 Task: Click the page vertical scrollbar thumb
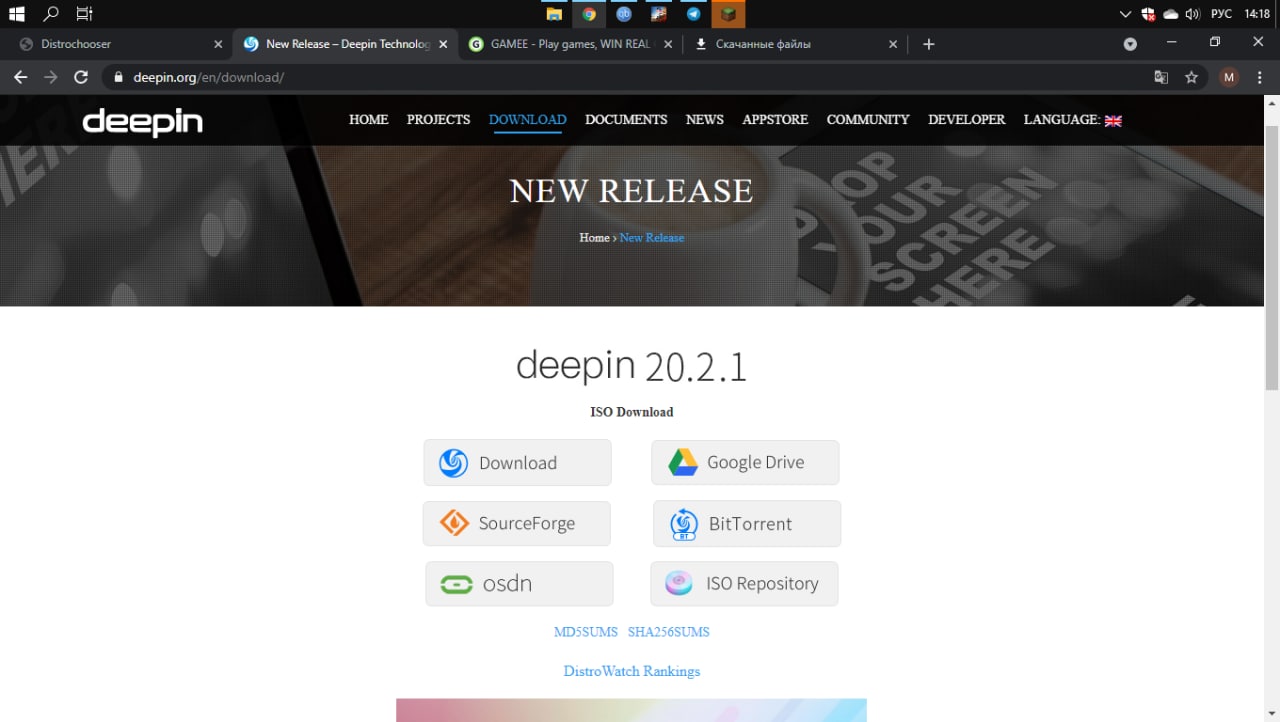[x=1272, y=258]
